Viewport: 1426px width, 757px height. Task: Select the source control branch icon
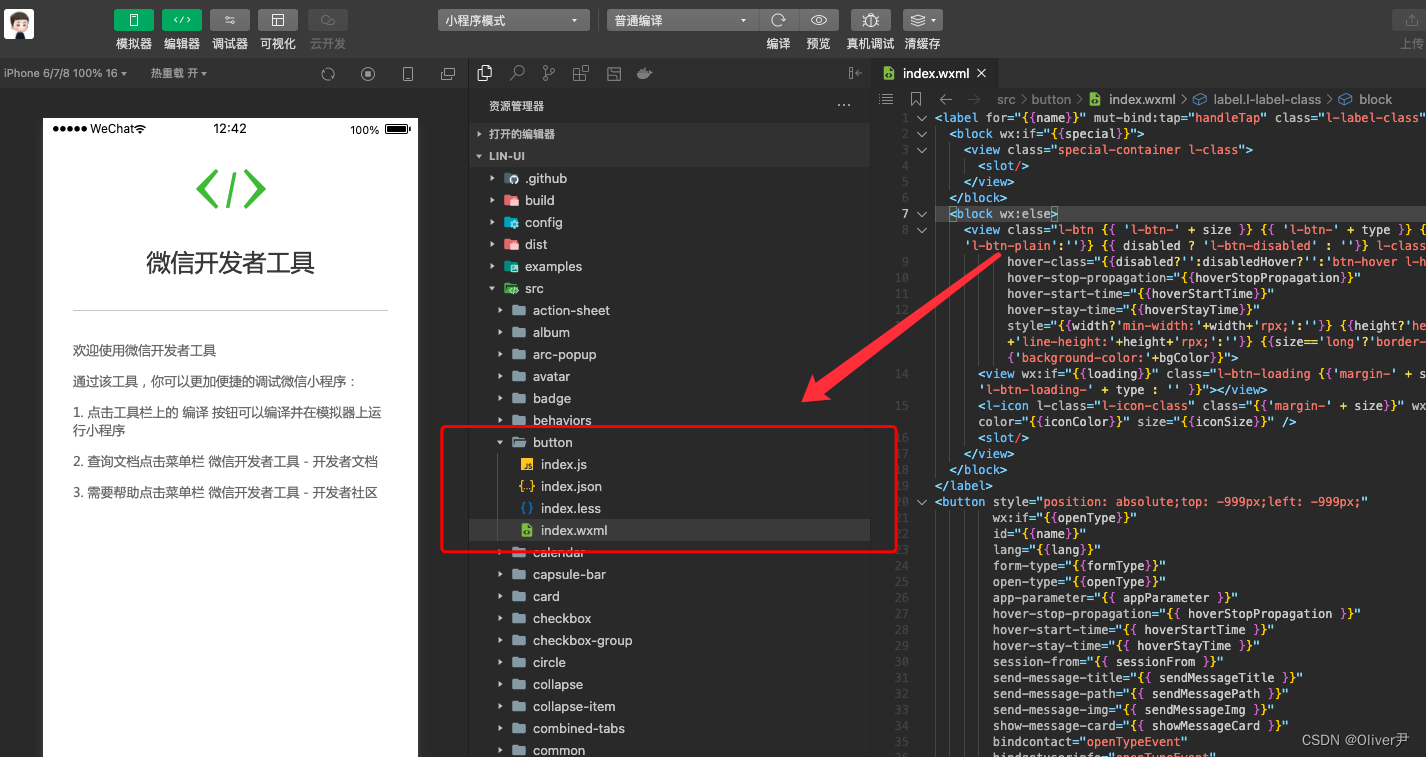coord(548,73)
